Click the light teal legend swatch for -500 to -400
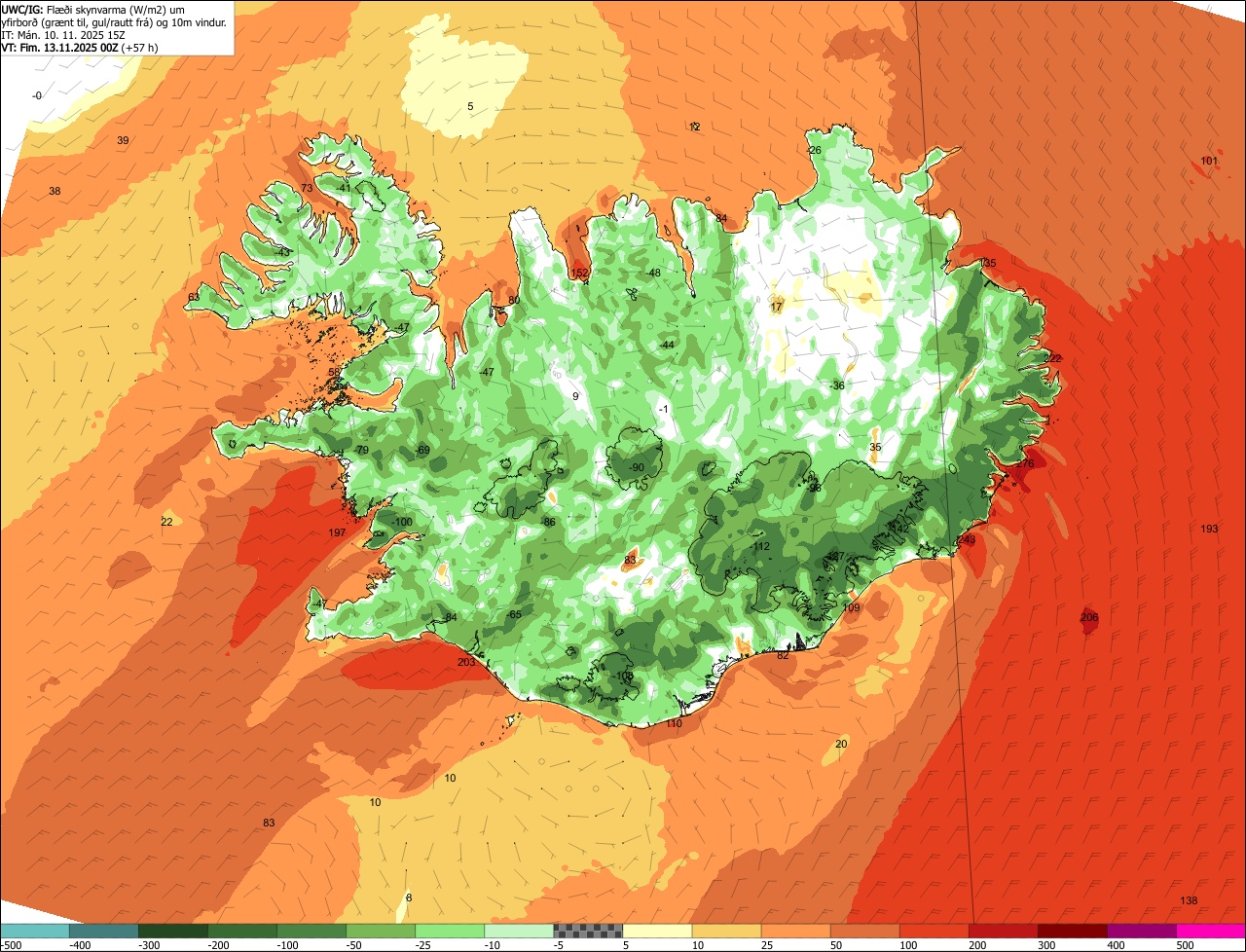Viewport: 1246px width, 952px height. [35, 931]
